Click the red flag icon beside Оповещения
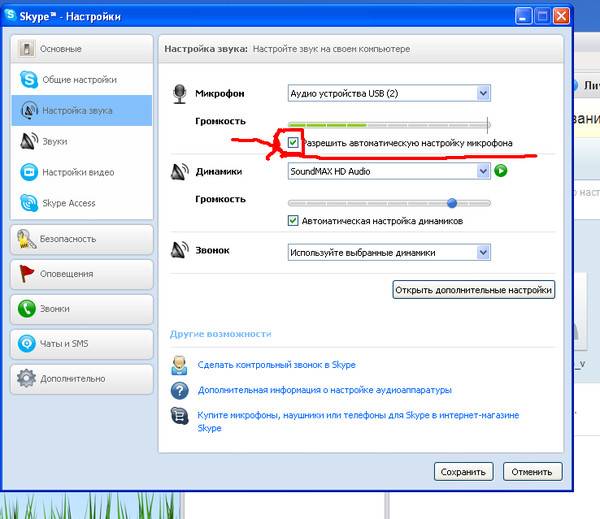Image resolution: width=600 pixels, height=519 pixels. pyautogui.click(x=26, y=274)
